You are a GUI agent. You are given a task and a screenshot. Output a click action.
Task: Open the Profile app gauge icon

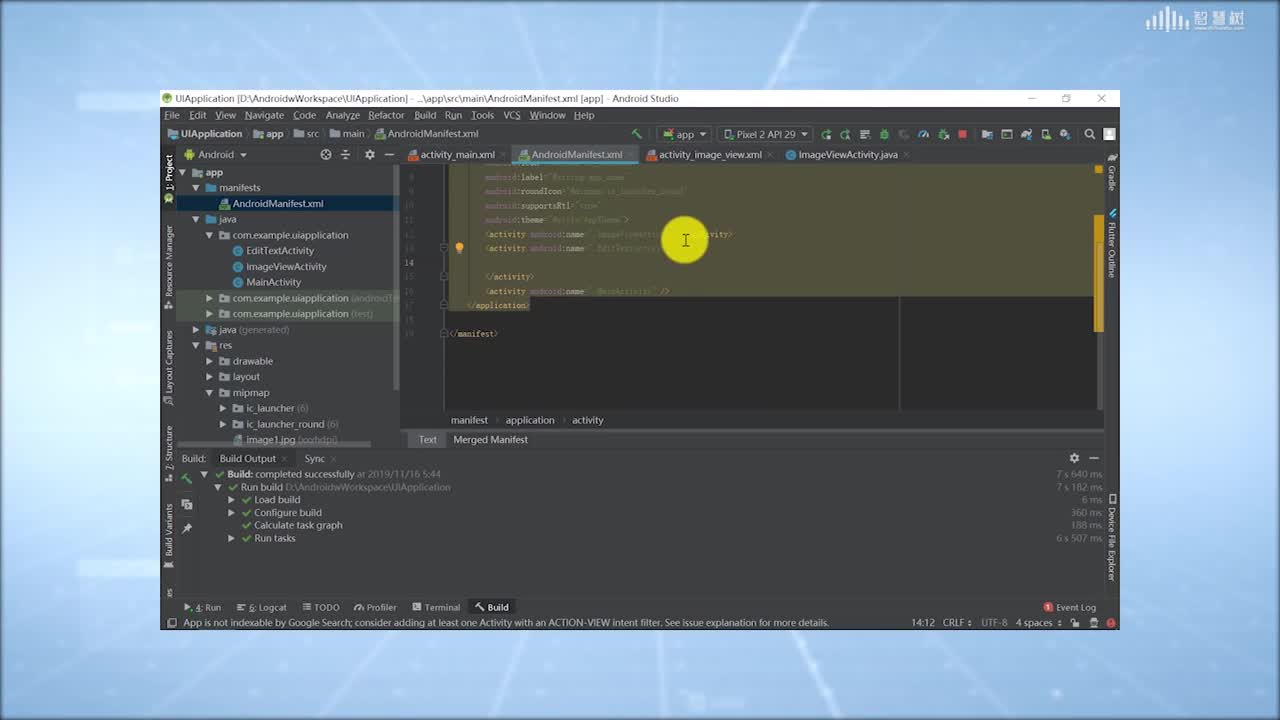(x=923, y=134)
